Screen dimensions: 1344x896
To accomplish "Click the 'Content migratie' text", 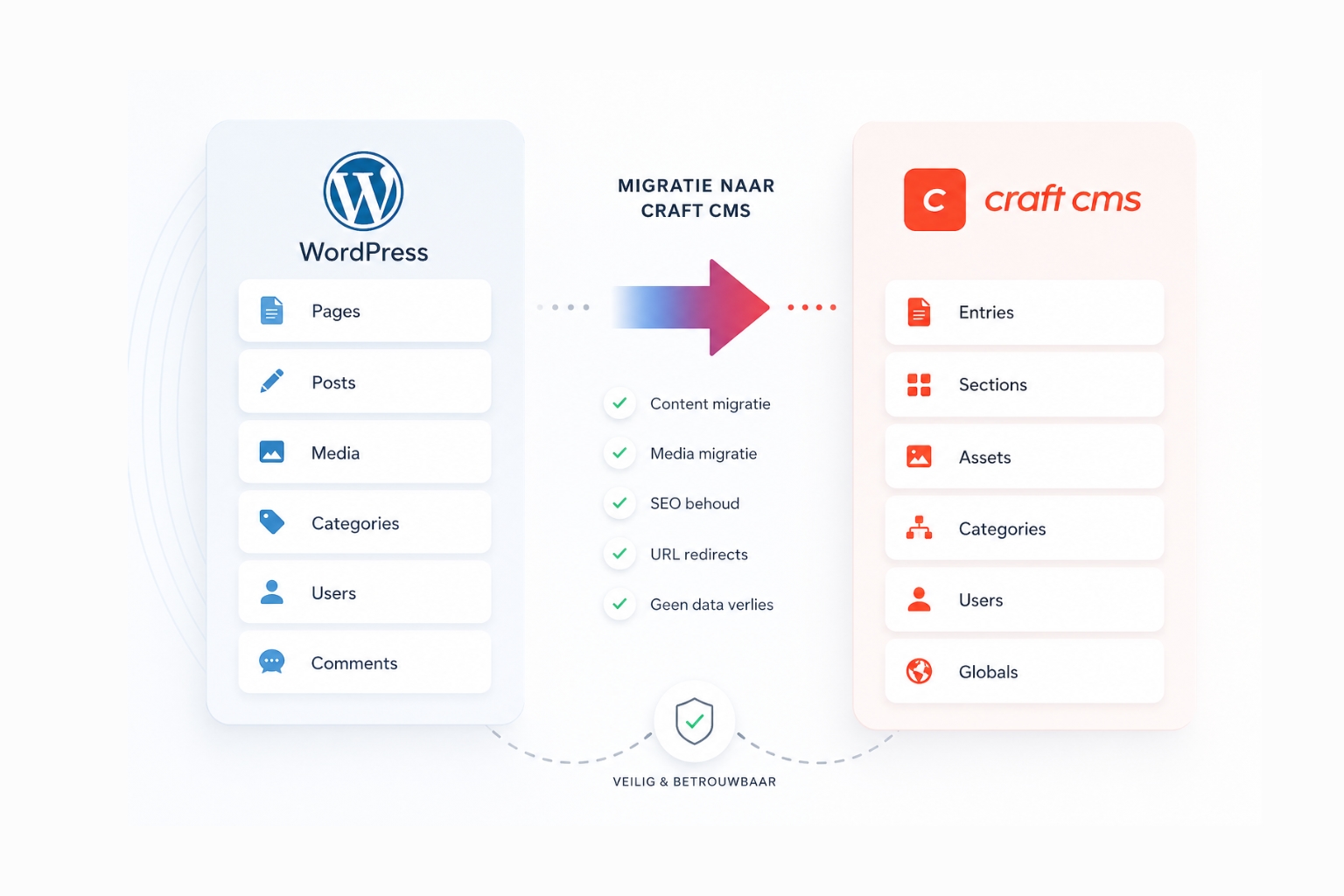I will click(710, 403).
